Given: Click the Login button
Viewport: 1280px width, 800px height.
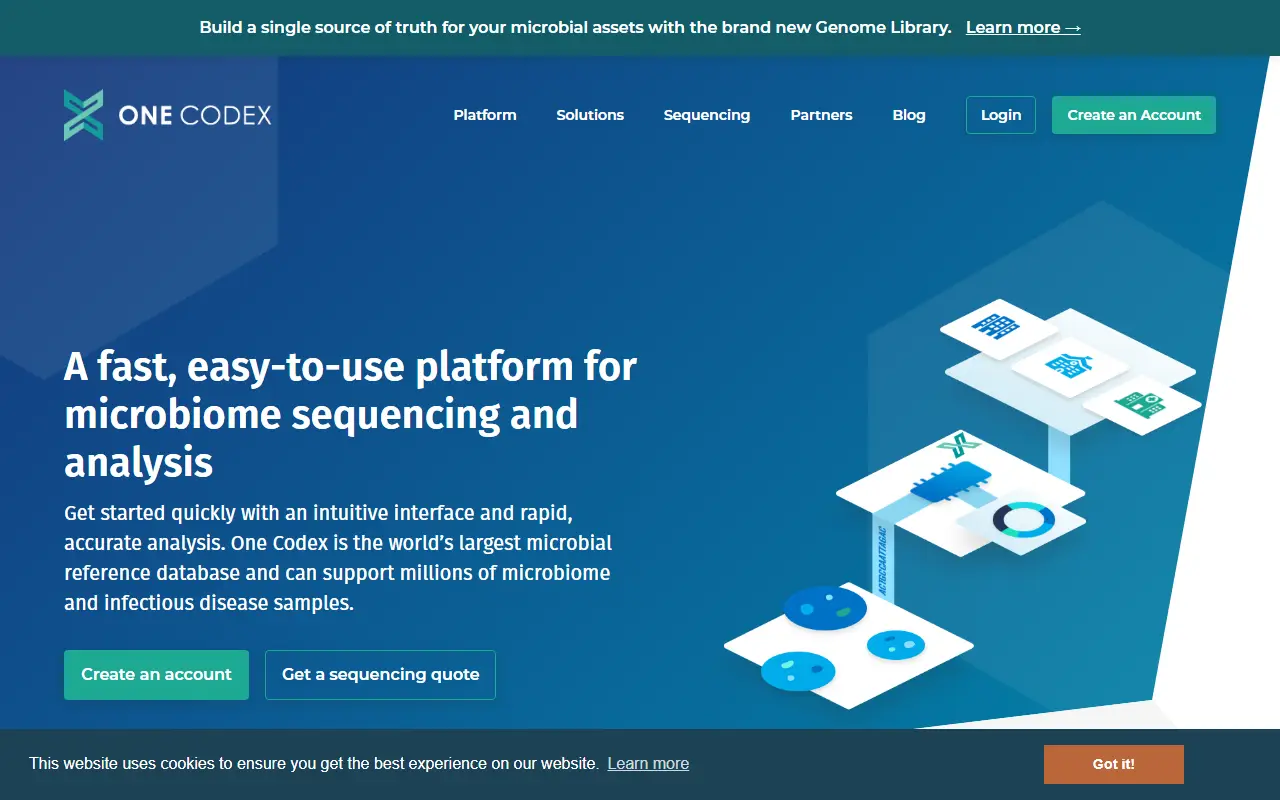Looking at the screenshot, I should tap(1001, 115).
